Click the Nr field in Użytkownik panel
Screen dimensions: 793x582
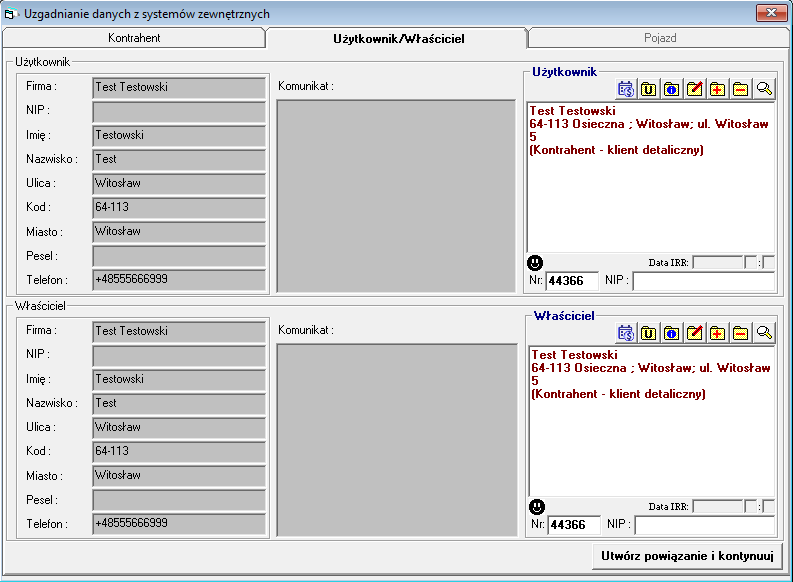[572, 282]
